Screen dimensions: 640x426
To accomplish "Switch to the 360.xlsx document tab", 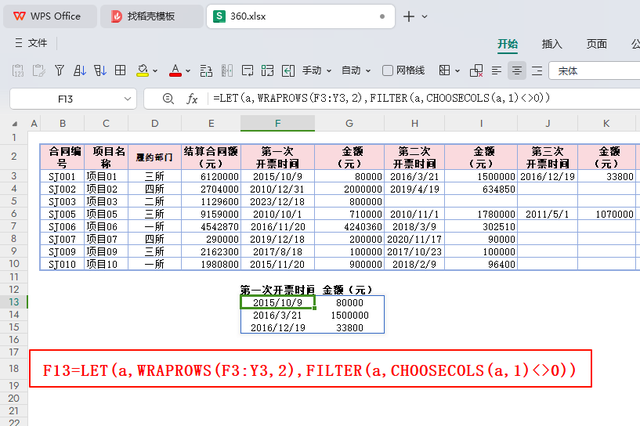I will 300,16.
